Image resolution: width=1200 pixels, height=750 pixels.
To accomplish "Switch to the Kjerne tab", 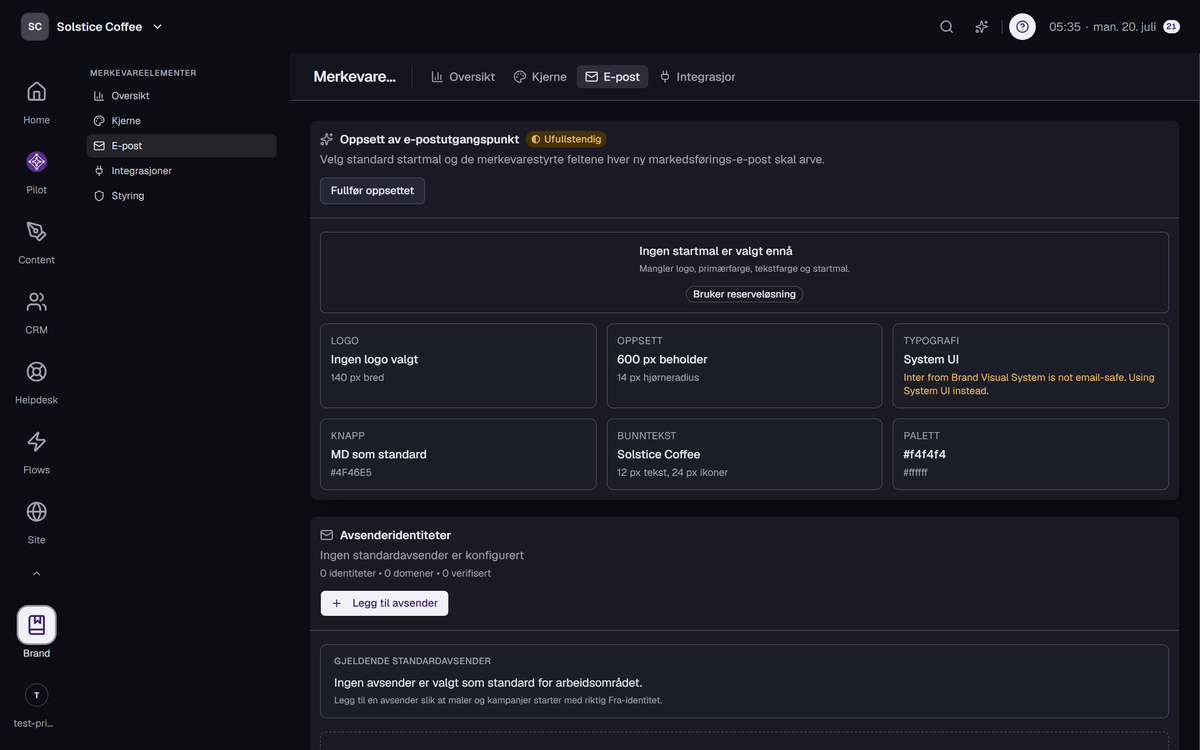I will tap(540, 77).
